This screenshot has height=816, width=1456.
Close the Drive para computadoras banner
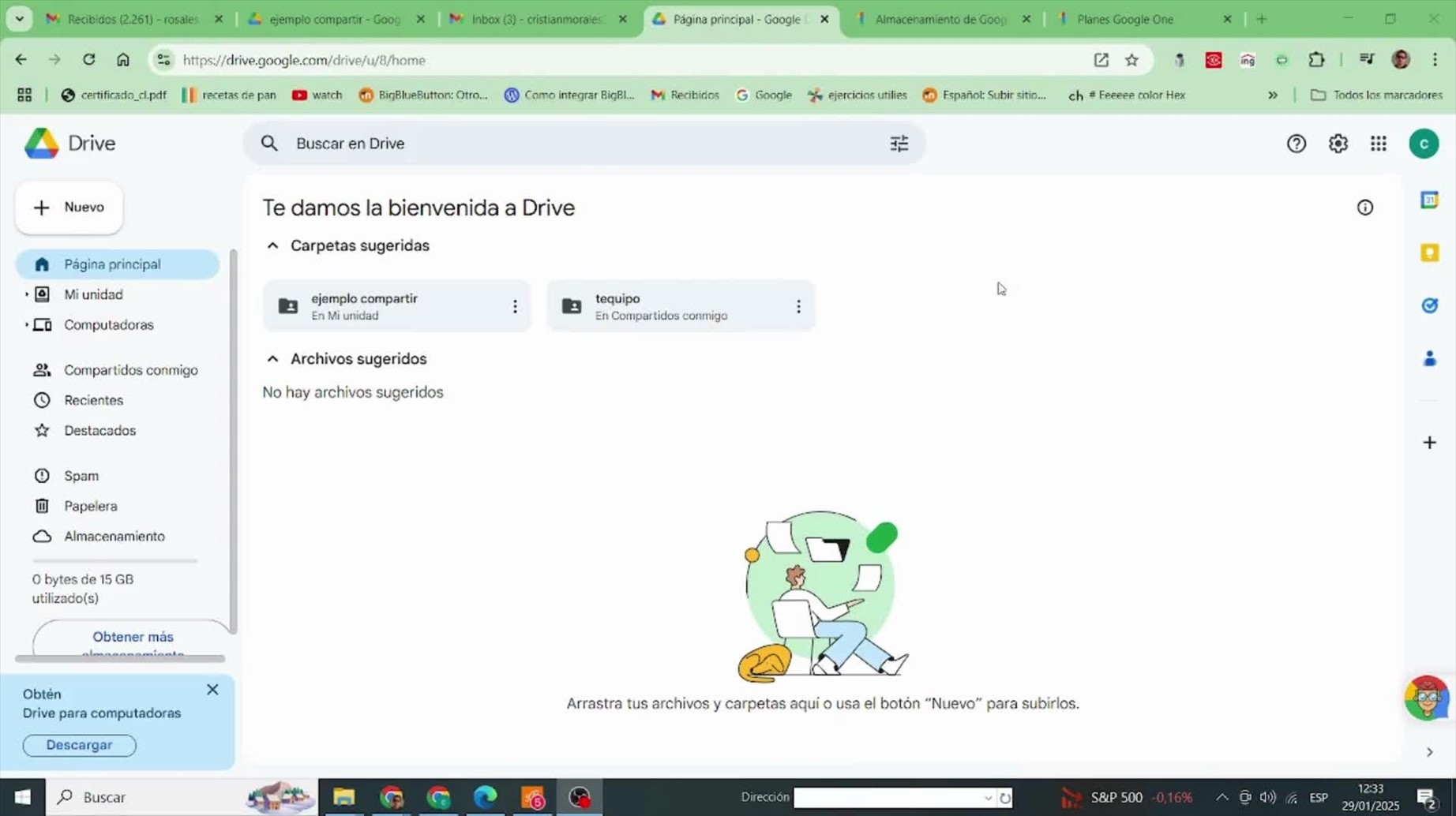click(x=212, y=690)
